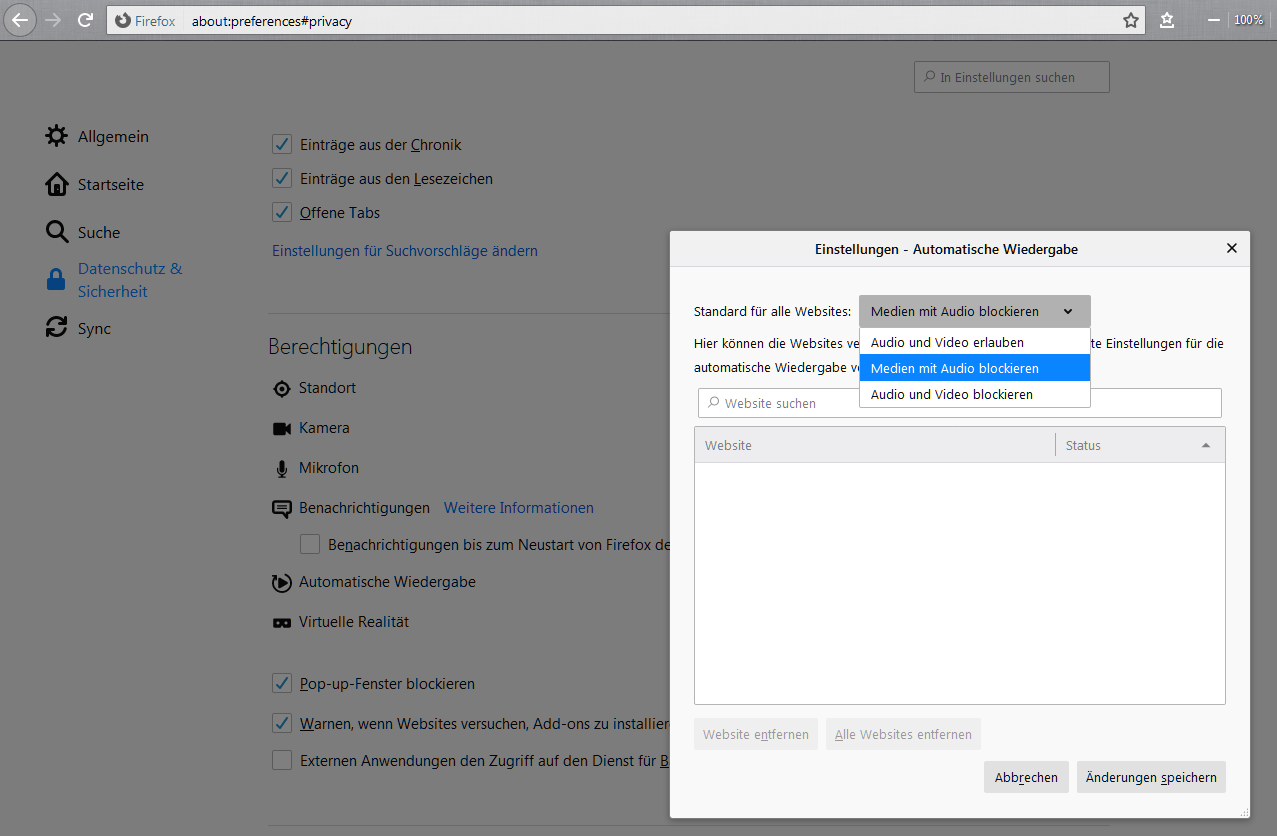Uncheck Einträge aus der Chronik
Screen dimensions: 1277x836
(282, 144)
